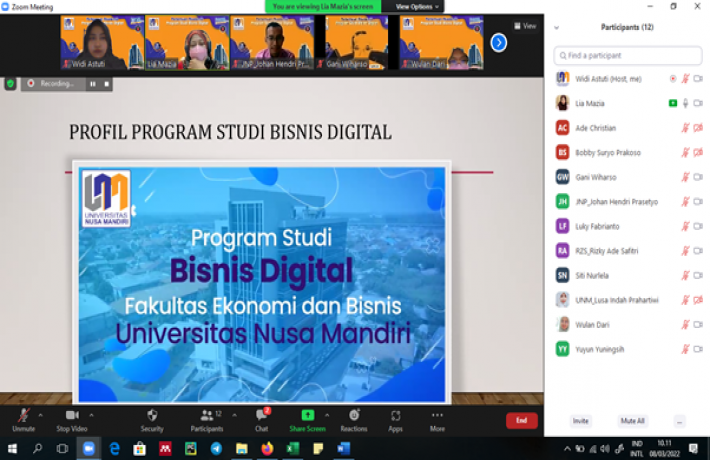Select participant Wulan Dari in the list

tap(628, 325)
